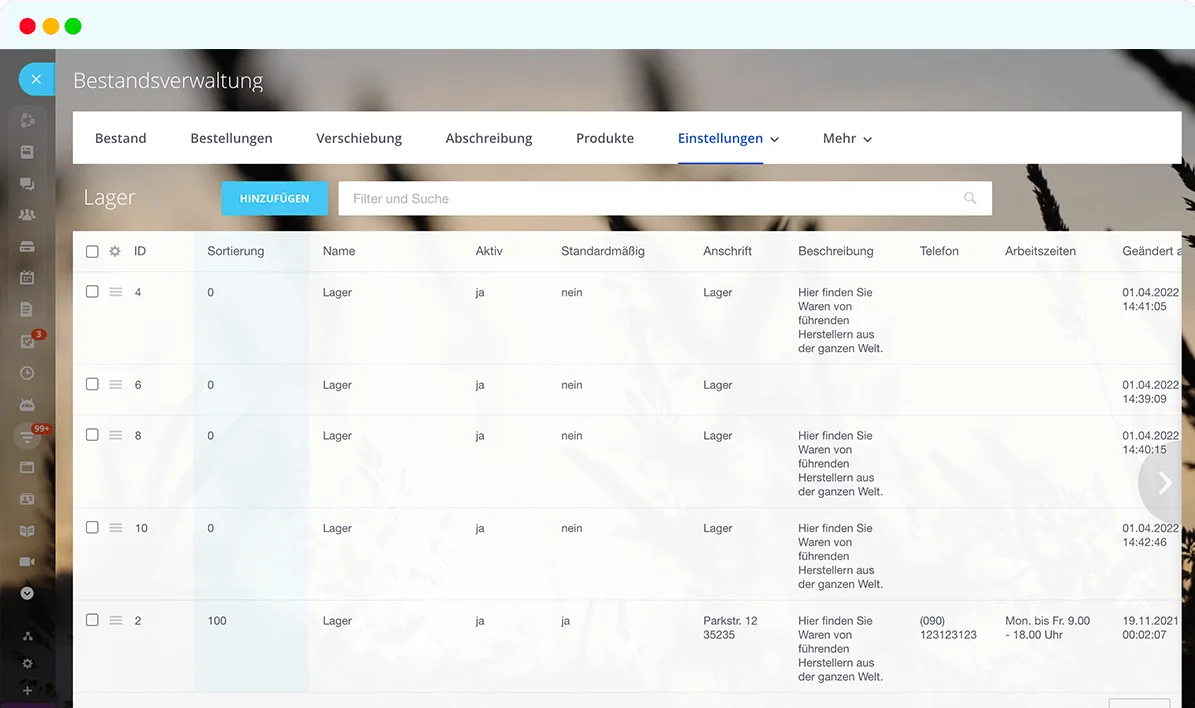Click the Parkstr. 12 35235 address cell

pyautogui.click(x=730, y=627)
